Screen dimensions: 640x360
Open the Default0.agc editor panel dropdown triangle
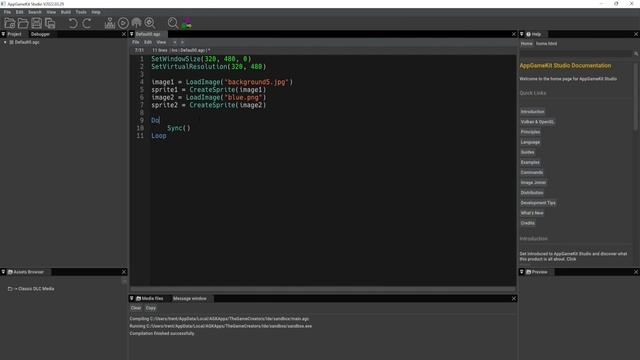pos(132,34)
